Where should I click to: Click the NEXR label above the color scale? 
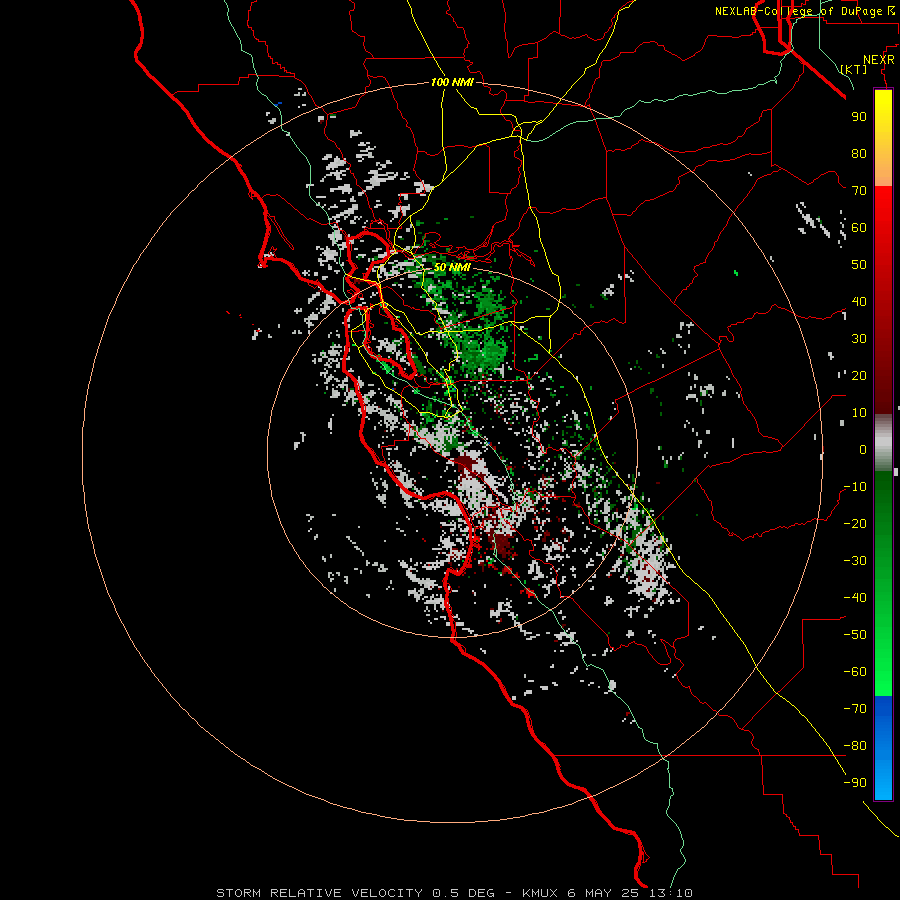pos(879,60)
